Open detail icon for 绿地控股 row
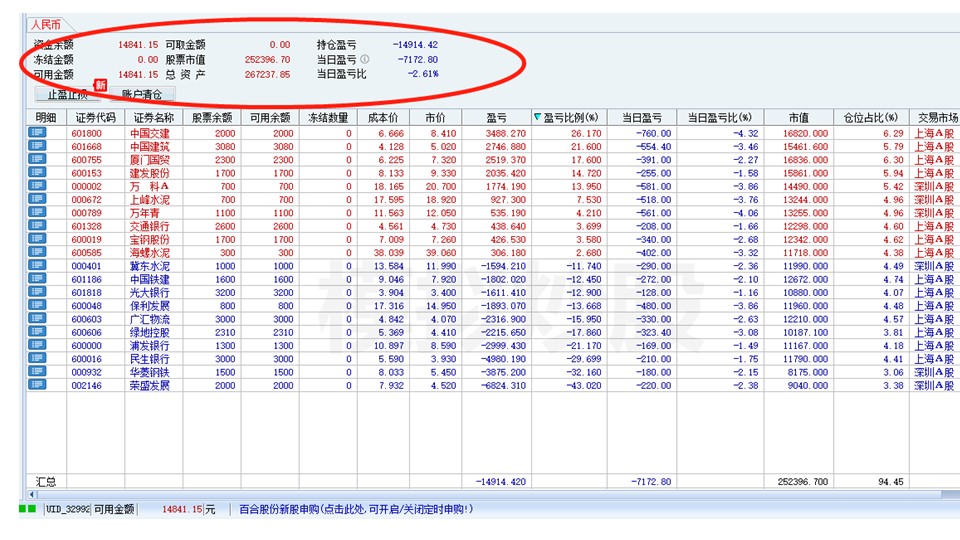The image size is (960, 540). point(37,331)
